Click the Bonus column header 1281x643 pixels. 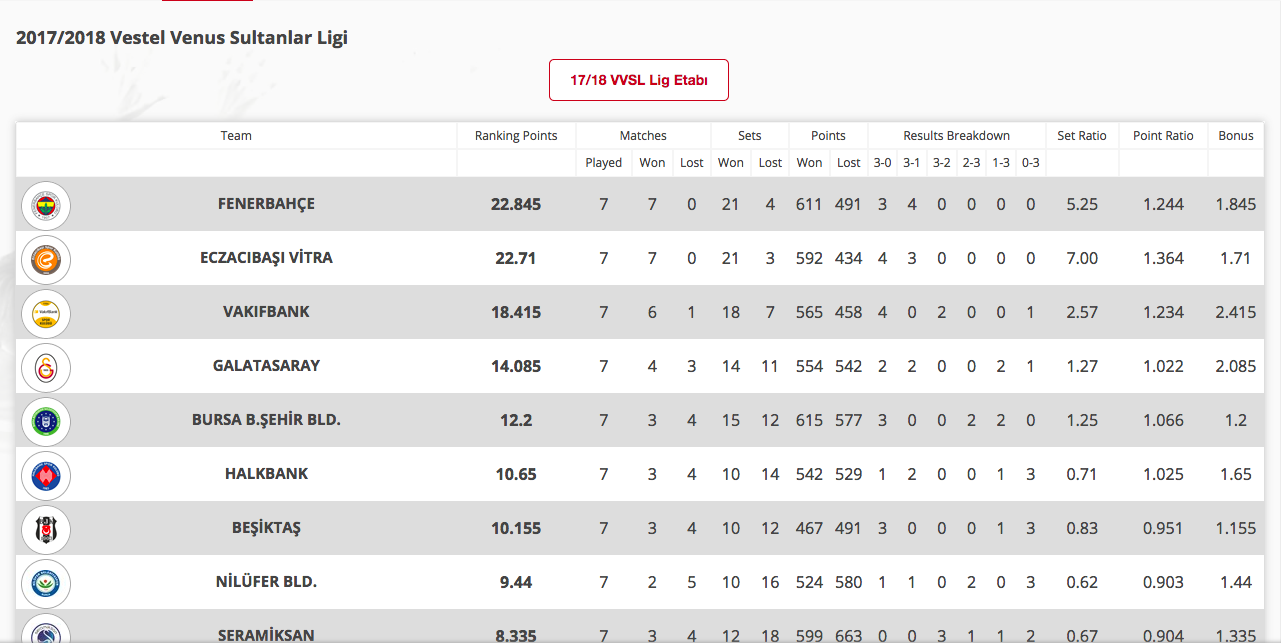pos(1236,136)
